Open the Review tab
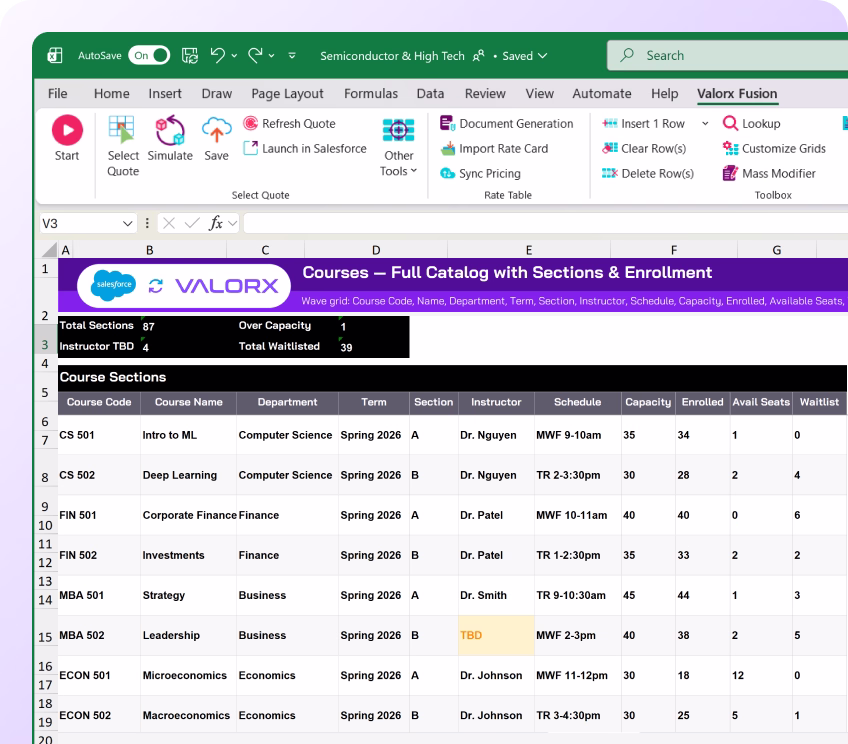 (x=485, y=94)
